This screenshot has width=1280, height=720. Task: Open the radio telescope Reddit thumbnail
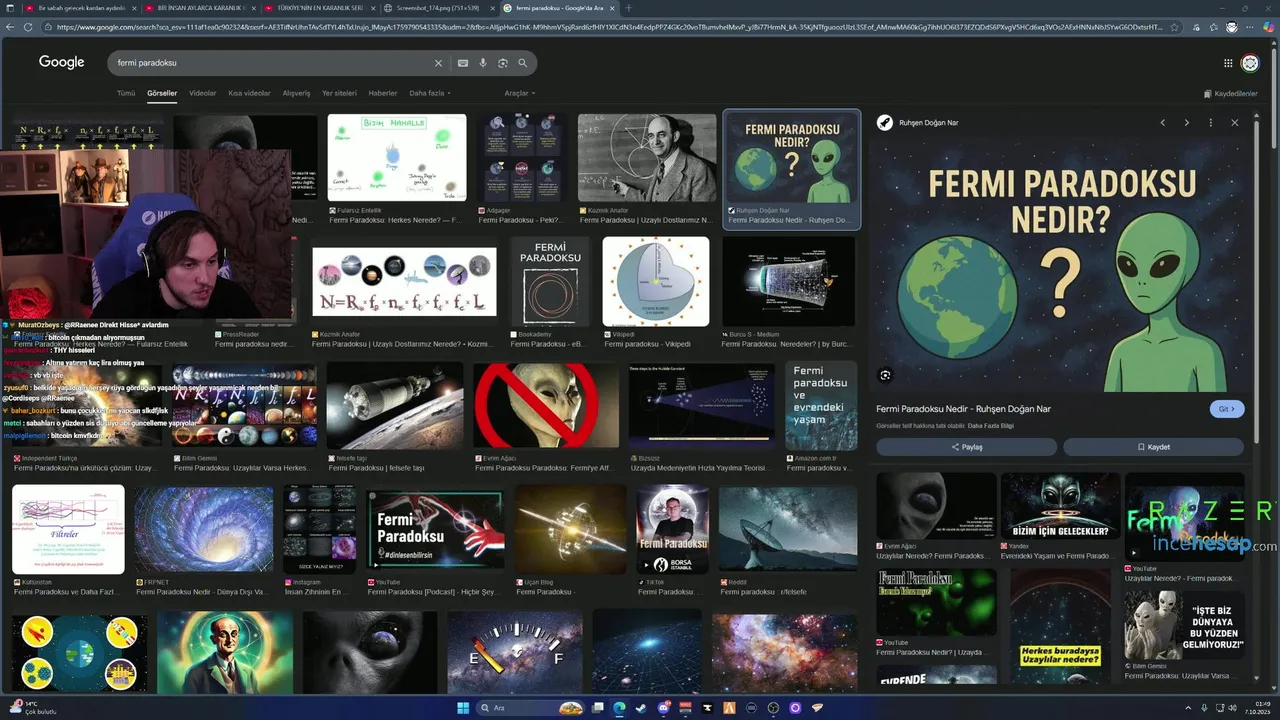click(788, 529)
